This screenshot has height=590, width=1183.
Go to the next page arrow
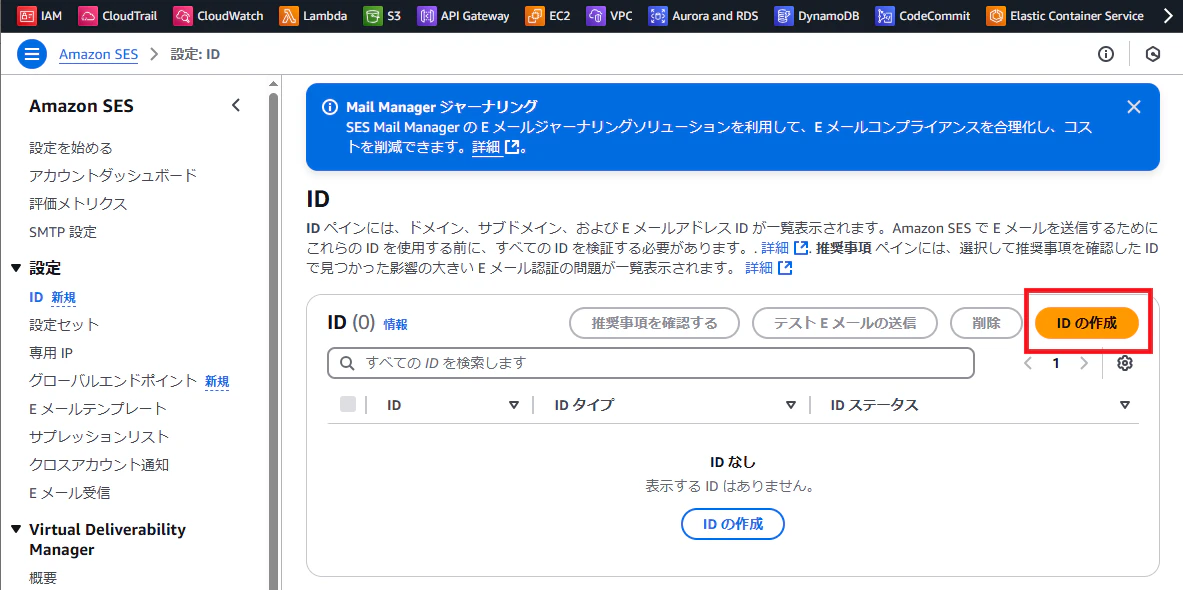pos(1084,363)
